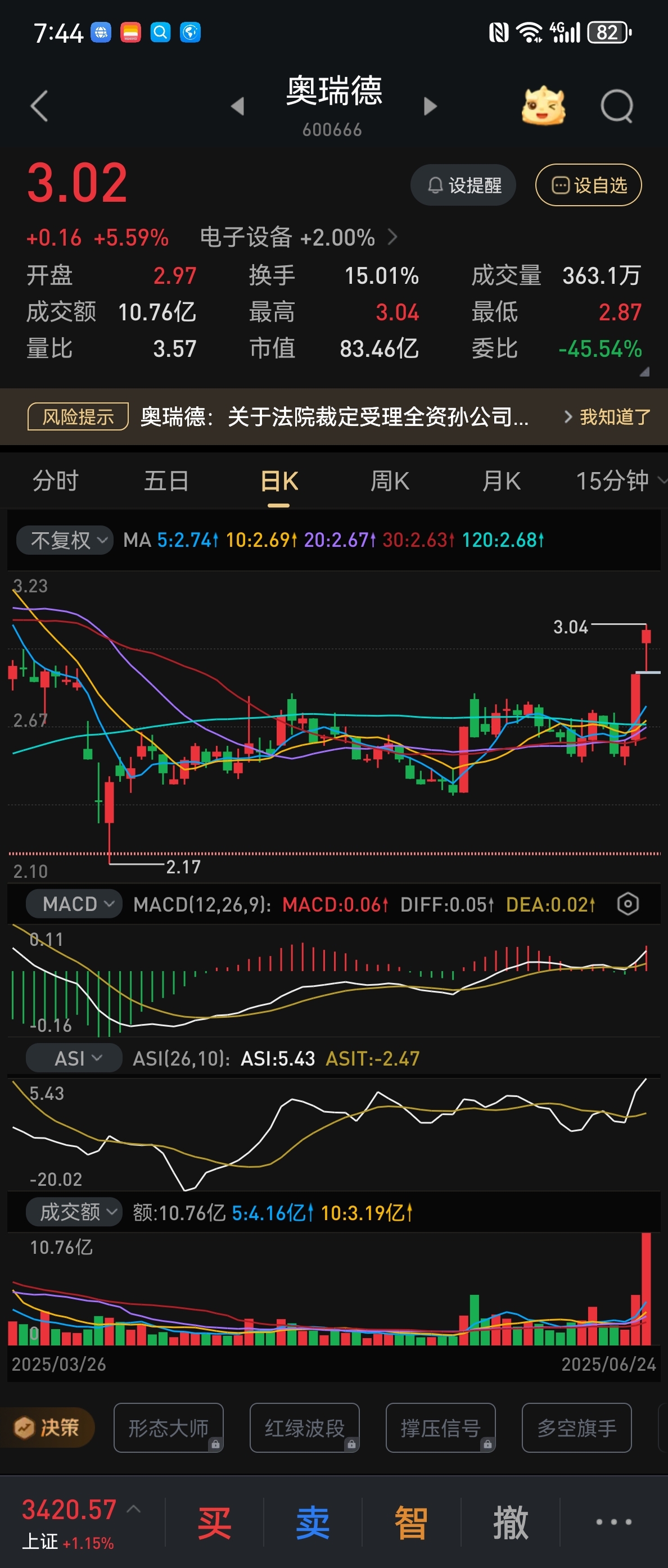
Task: Open the Wi-Fi status icon
Action: click(529, 32)
